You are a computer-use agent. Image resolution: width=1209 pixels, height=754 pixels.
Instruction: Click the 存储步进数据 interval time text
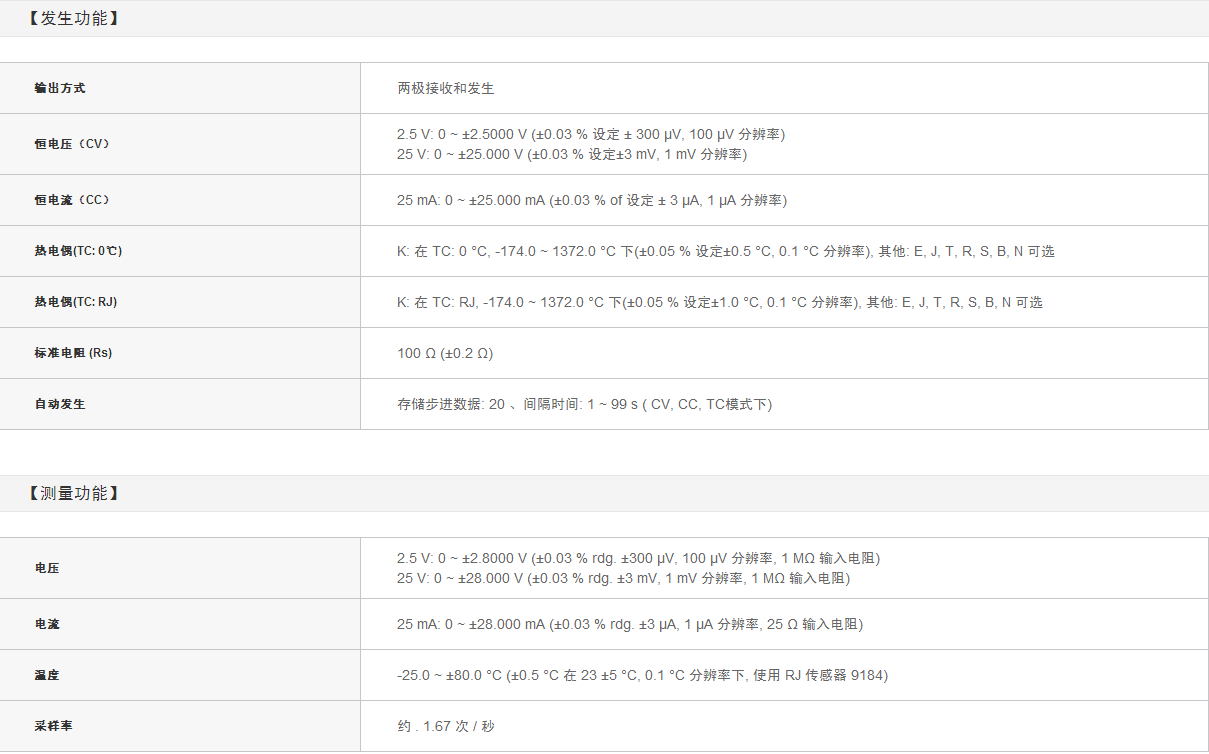[x=584, y=404]
